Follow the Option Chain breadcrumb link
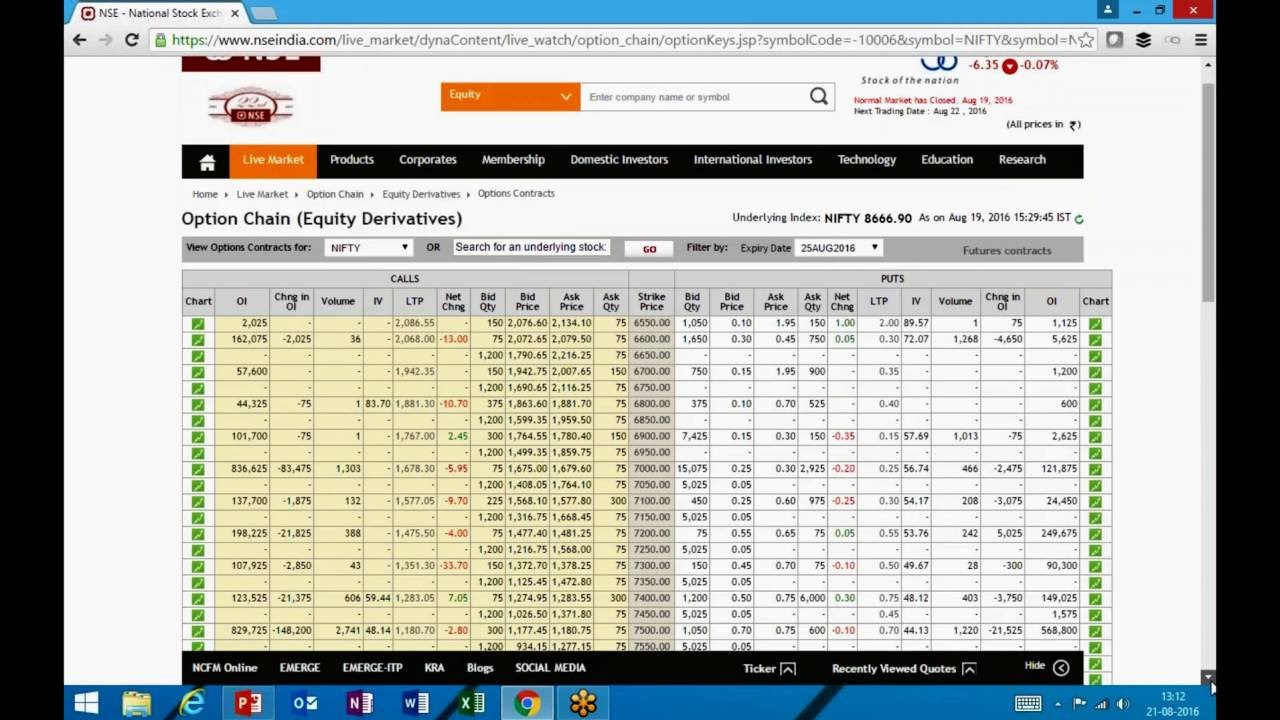The image size is (1280, 720). [335, 194]
